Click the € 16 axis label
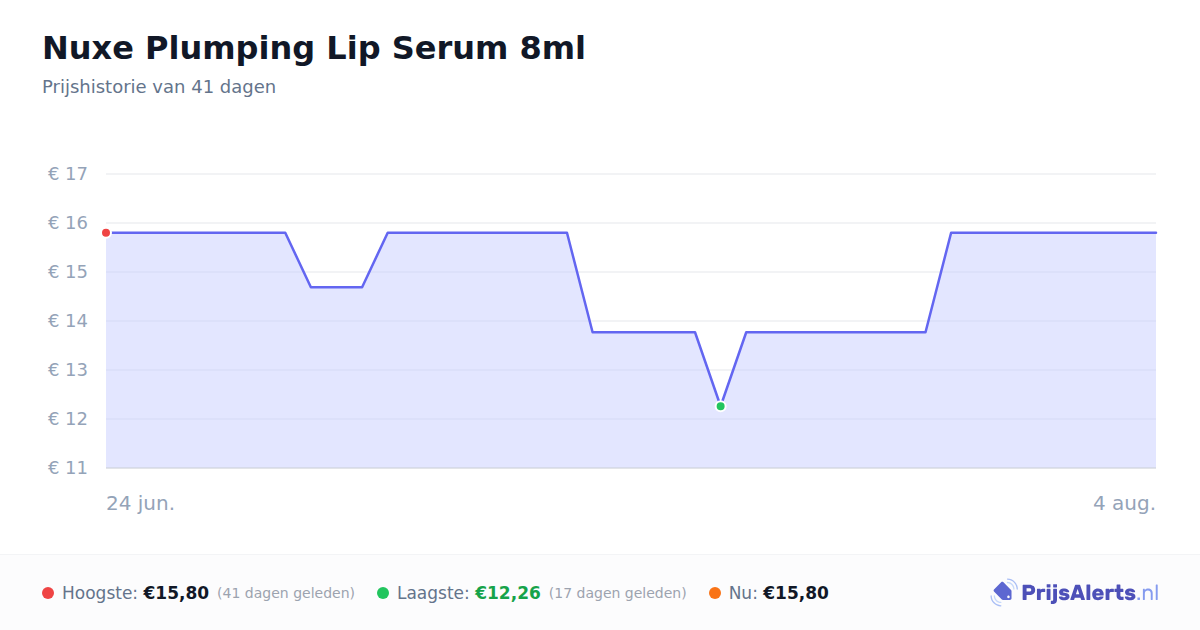This screenshot has height=630, width=1200. tap(68, 223)
